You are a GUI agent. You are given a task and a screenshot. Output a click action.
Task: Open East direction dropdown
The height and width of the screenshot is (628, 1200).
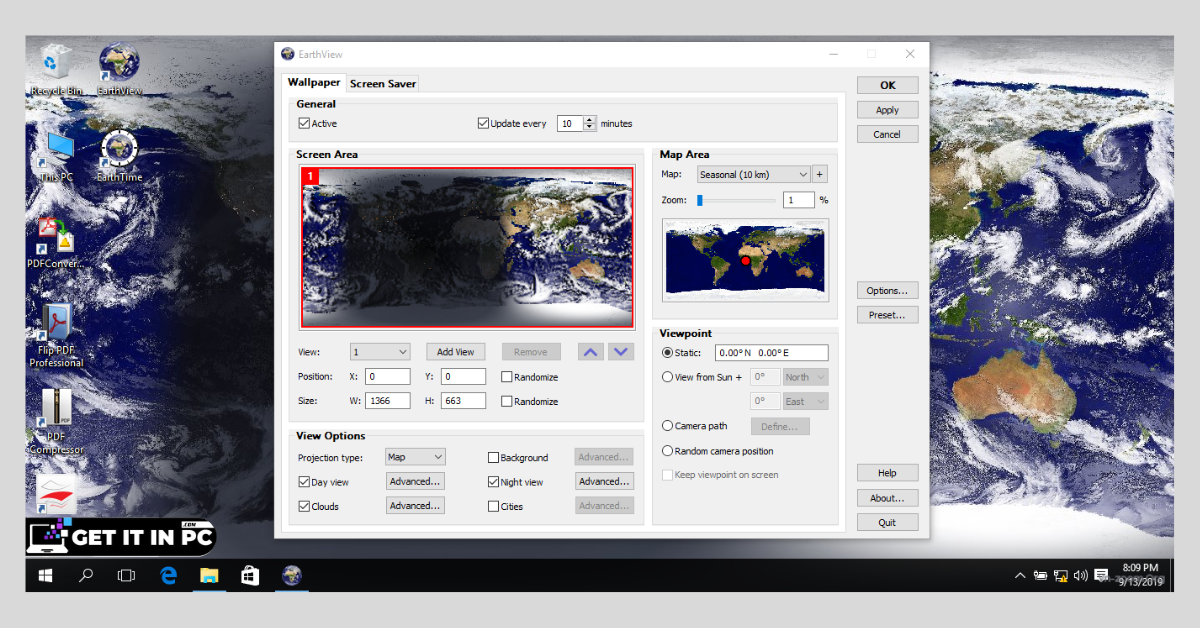click(805, 401)
